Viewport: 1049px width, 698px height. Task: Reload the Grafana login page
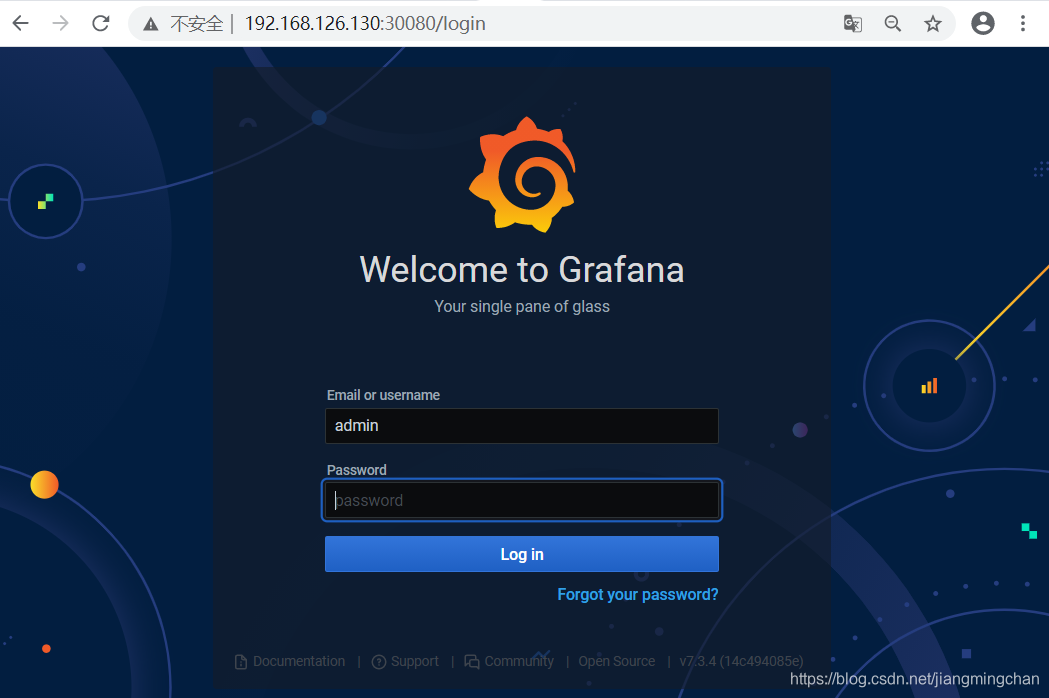pyautogui.click(x=101, y=23)
